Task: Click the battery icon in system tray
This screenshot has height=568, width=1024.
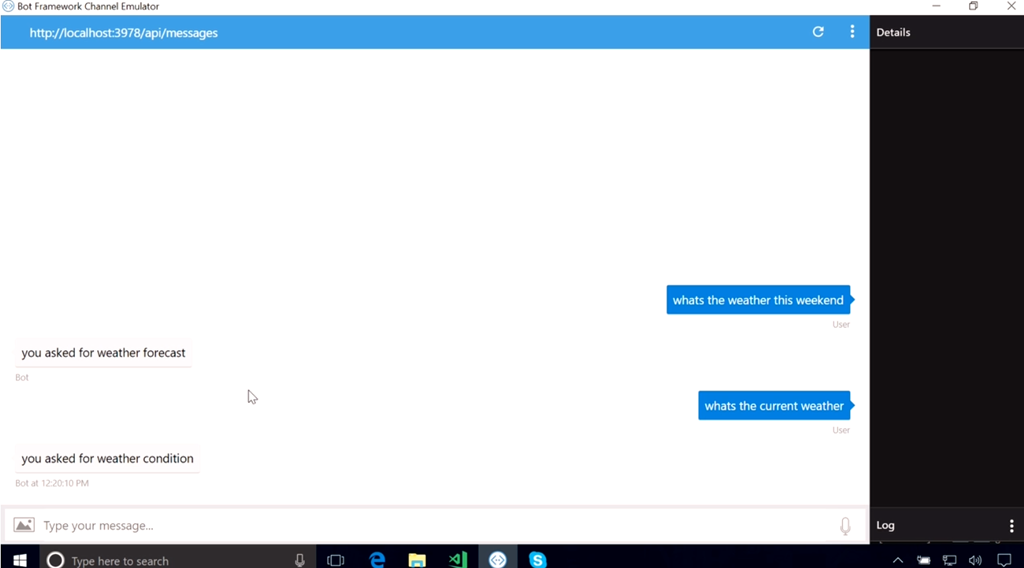Action: (923, 560)
